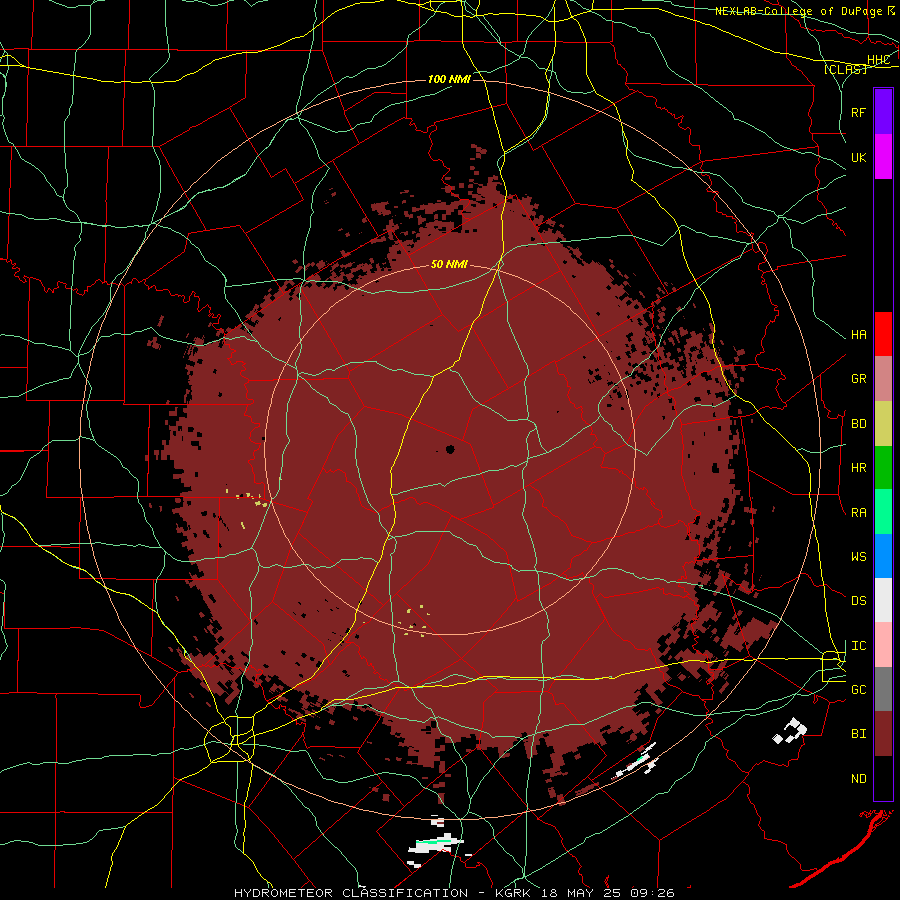Click the ND legend label
The width and height of the screenshot is (900, 900).
coord(858,779)
